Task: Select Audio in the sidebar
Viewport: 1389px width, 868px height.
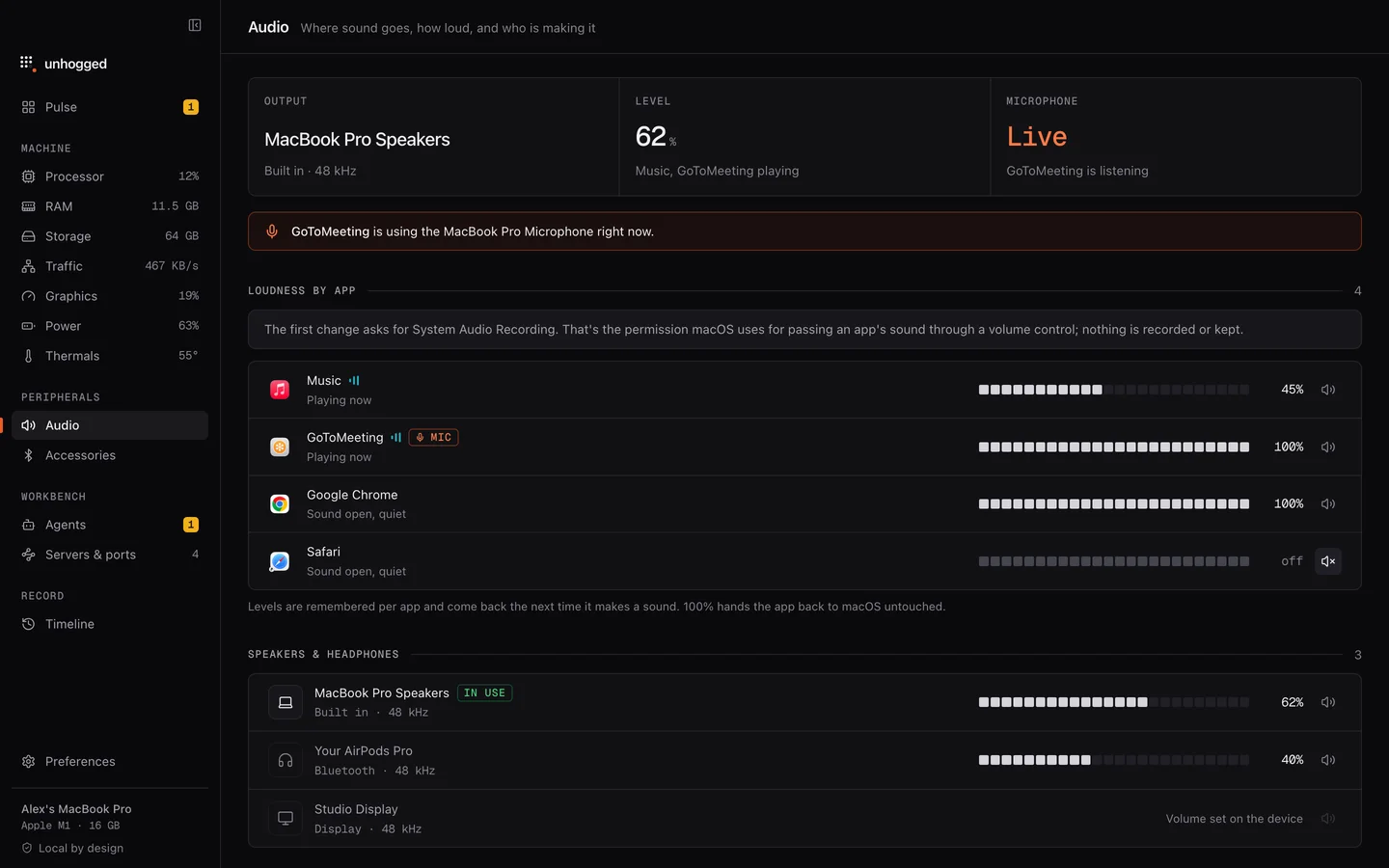Action: click(110, 425)
